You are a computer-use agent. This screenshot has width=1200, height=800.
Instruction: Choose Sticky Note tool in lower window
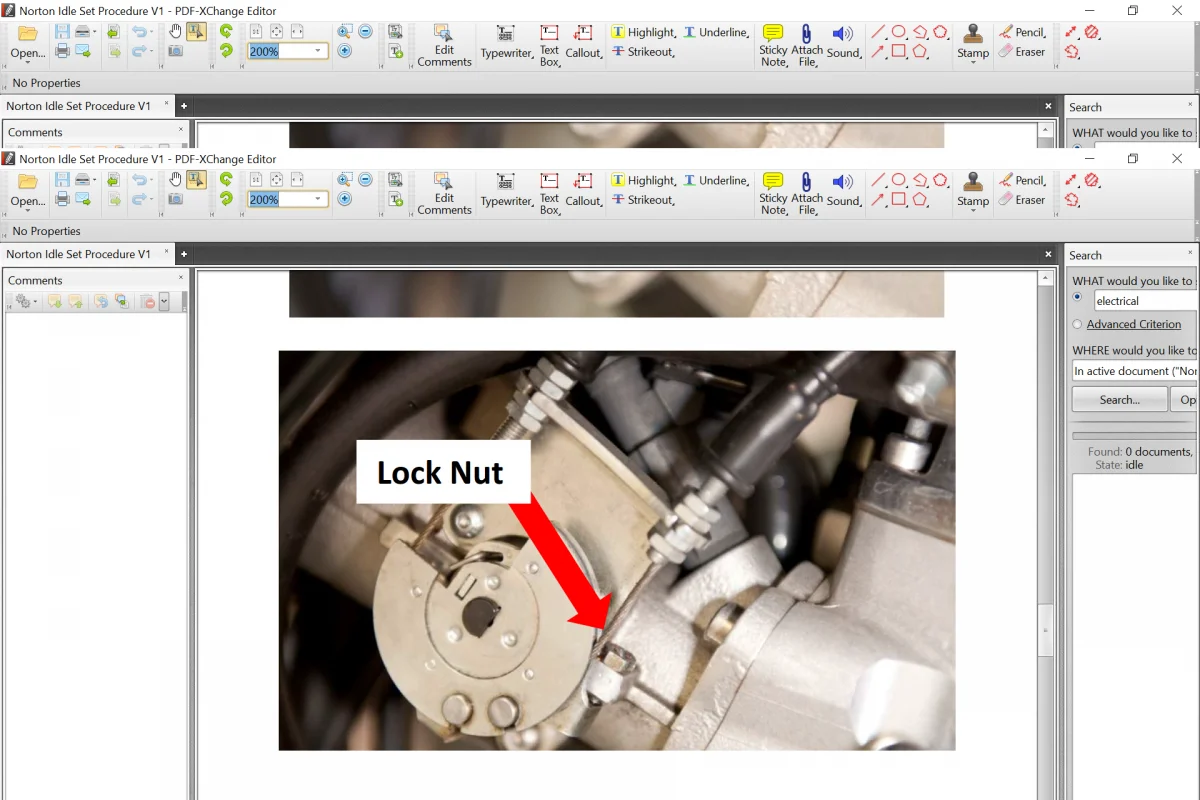[773, 190]
